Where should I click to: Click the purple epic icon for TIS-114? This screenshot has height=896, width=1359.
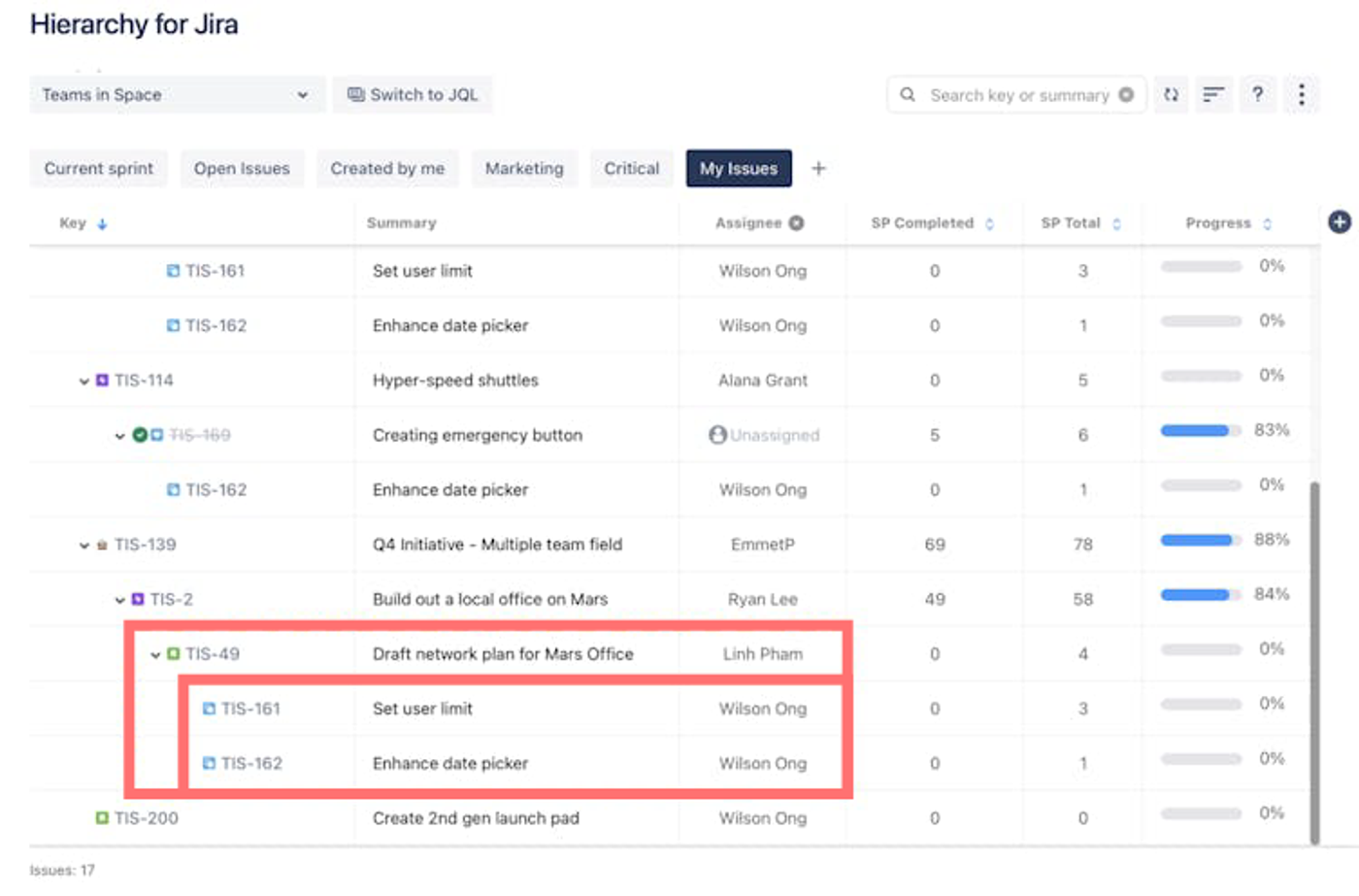click(102, 381)
